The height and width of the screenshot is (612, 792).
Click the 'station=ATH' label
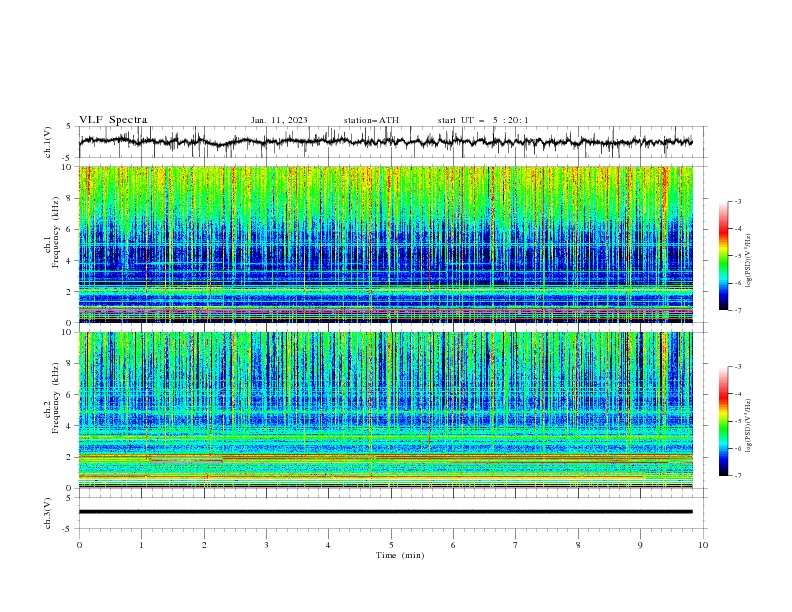coord(371,120)
